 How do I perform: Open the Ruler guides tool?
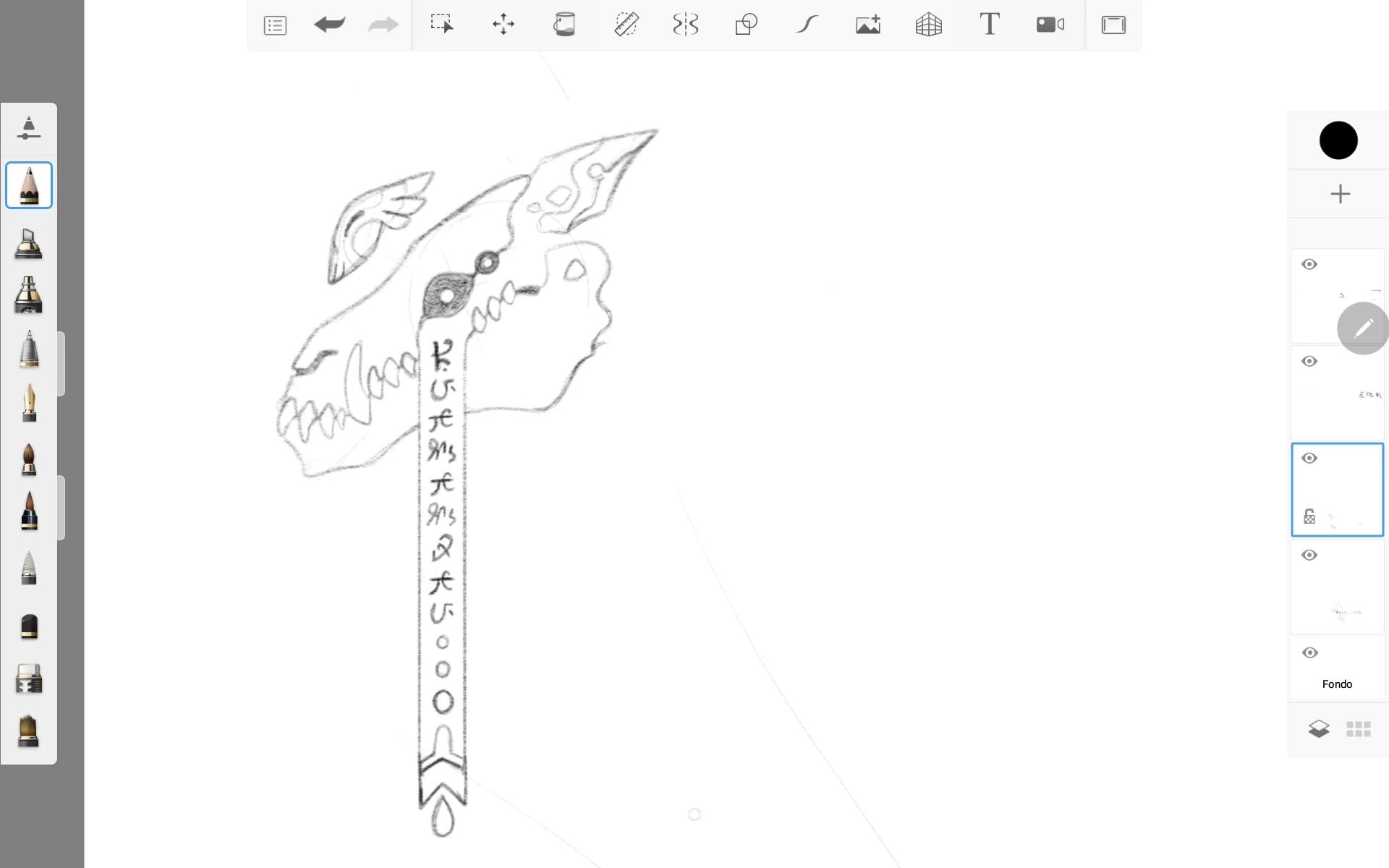pyautogui.click(x=626, y=25)
